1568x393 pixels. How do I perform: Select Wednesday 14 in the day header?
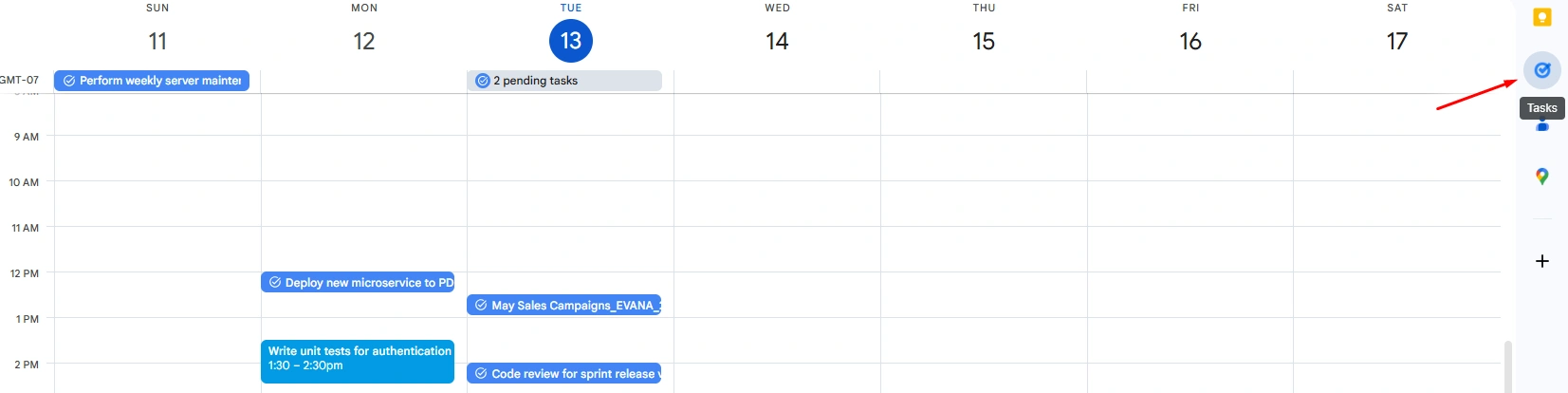pos(777,41)
